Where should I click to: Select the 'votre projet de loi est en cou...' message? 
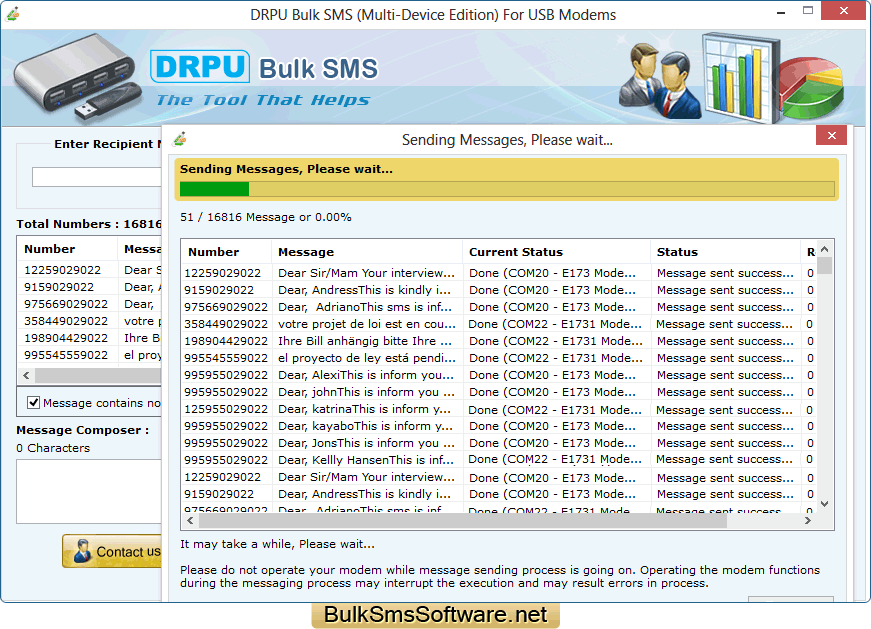[367, 324]
